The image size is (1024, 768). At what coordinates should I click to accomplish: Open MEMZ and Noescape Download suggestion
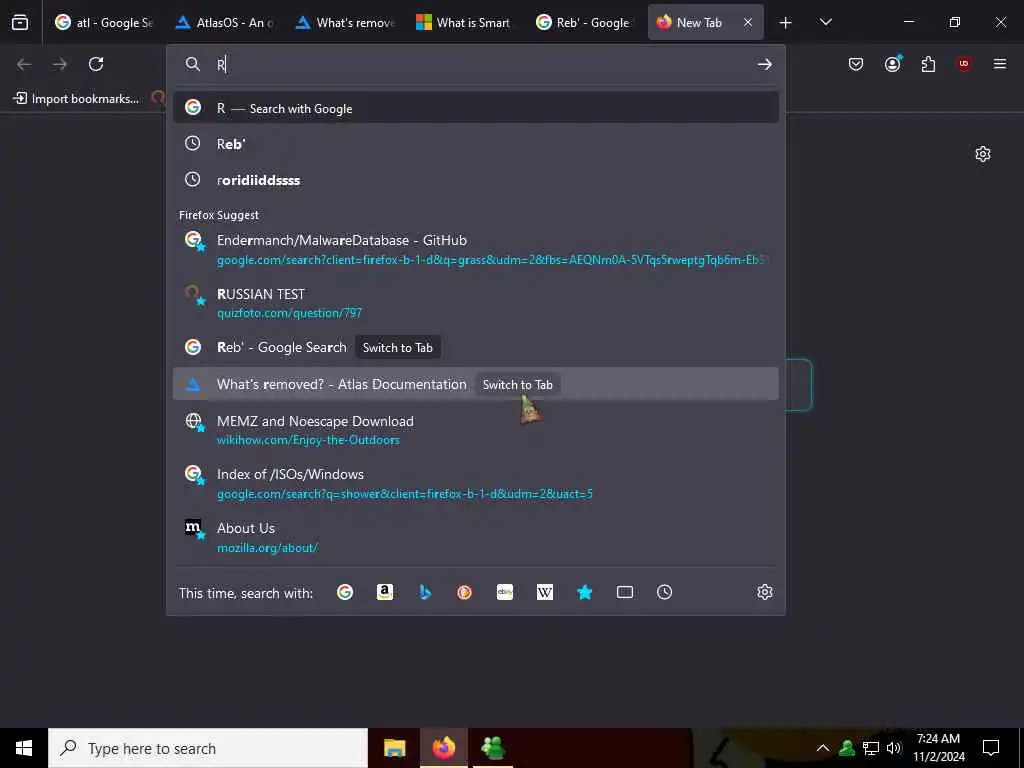pos(475,430)
